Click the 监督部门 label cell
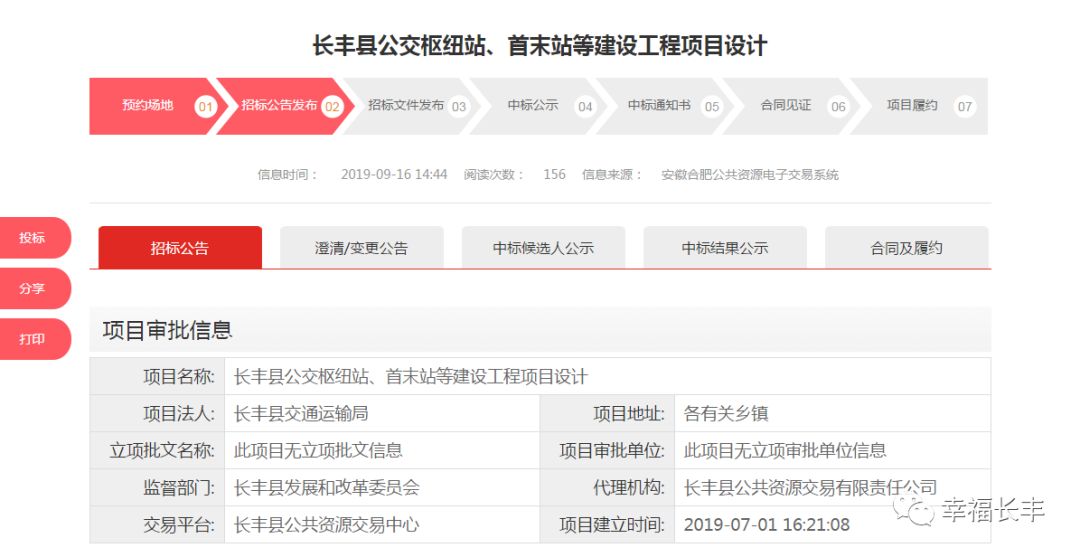This screenshot has width=1080, height=557. (157, 488)
